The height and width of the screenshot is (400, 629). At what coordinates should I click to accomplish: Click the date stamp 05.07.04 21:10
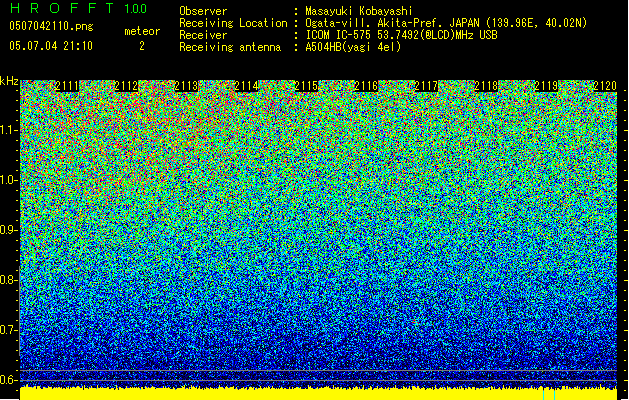coord(51,46)
